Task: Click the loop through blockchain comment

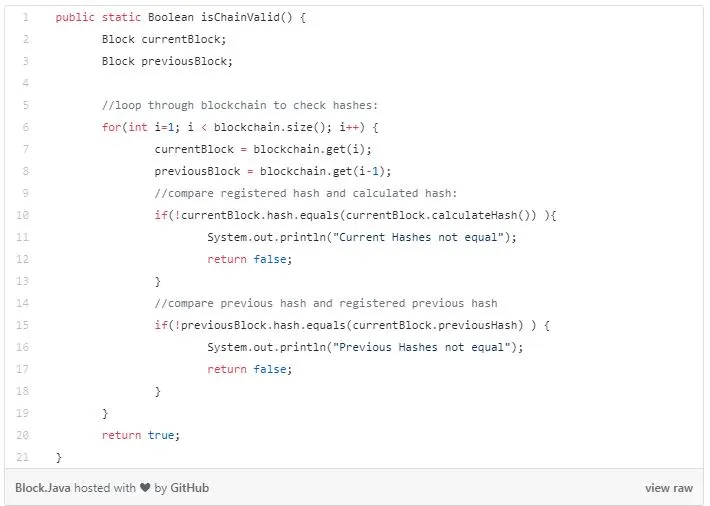Action: tap(240, 106)
